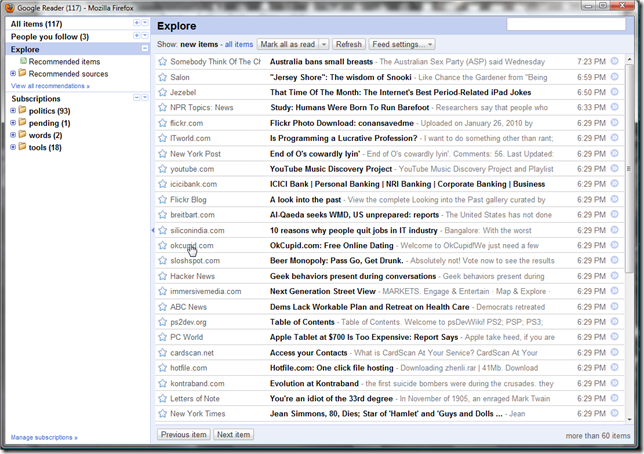Screen dimensions: 644x454
Task: Show all items link
Action: (x=239, y=44)
